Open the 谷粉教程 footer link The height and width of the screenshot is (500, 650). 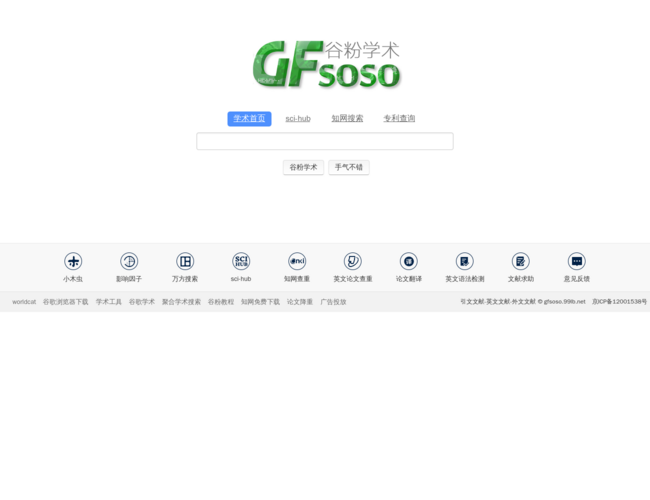coord(221,302)
